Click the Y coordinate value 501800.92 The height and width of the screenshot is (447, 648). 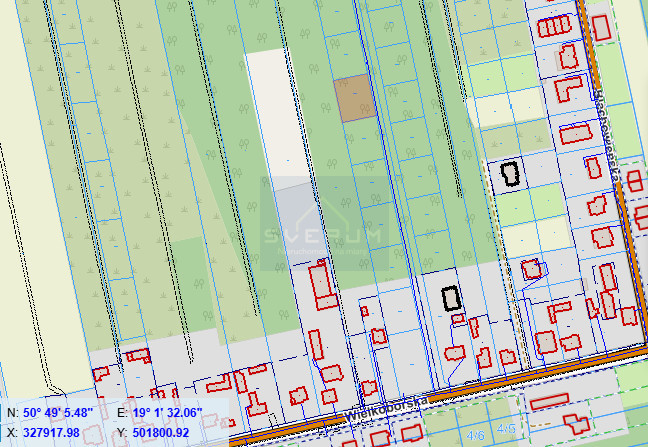pos(160,432)
